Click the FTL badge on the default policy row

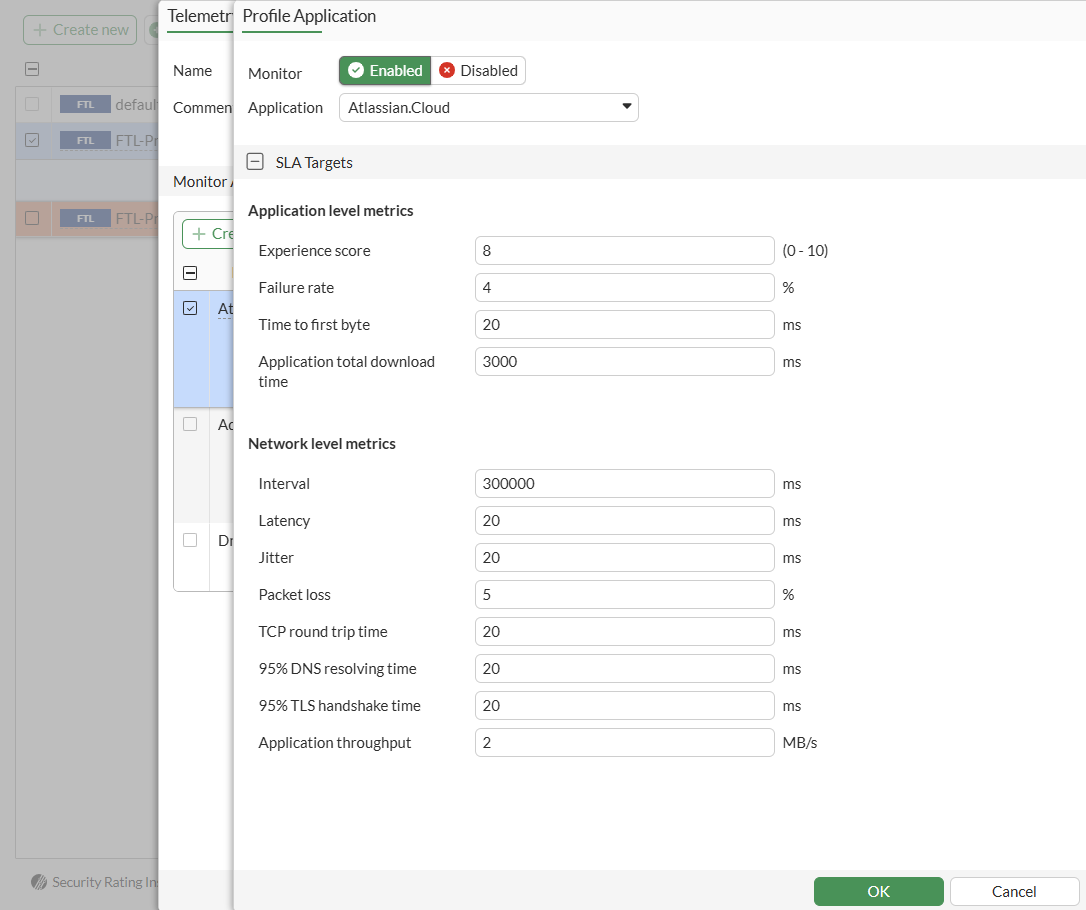tap(85, 104)
